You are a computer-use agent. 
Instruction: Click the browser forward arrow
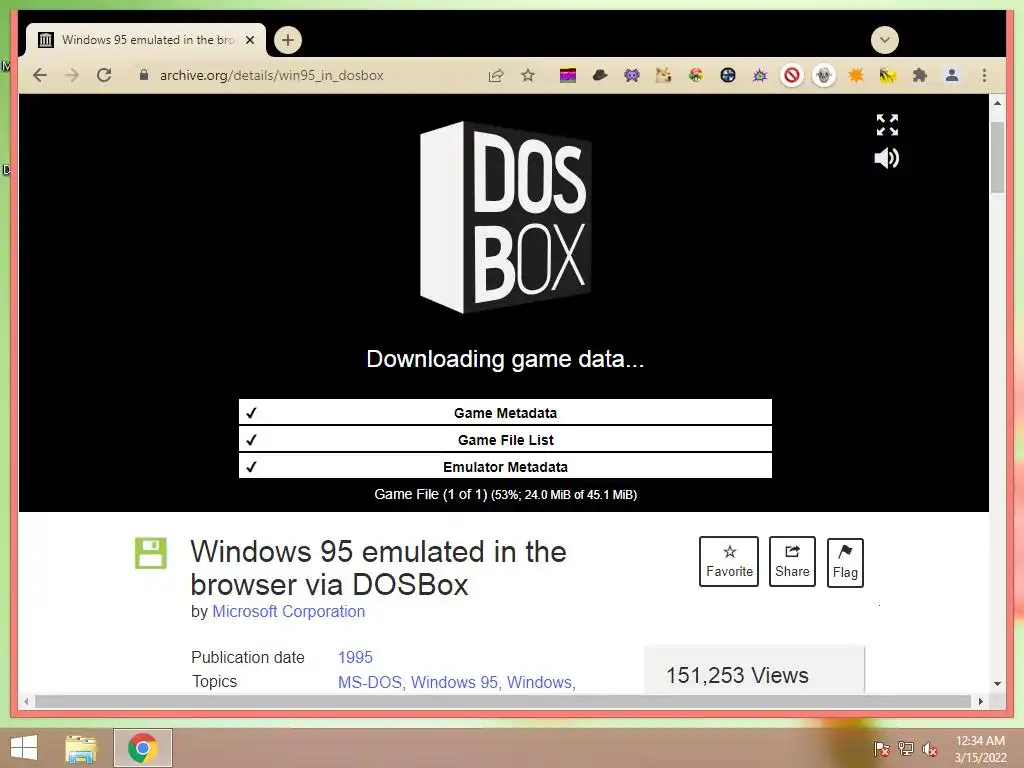[72, 75]
